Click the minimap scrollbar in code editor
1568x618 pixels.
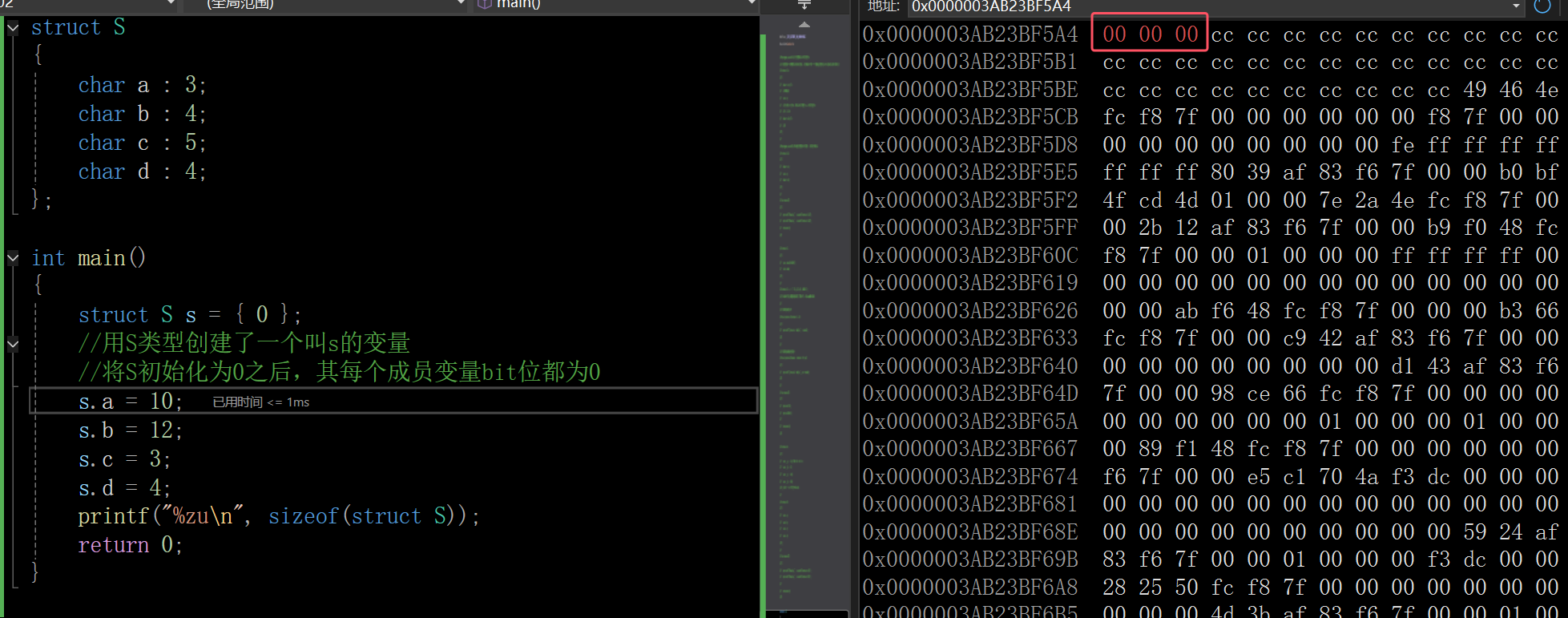804,321
